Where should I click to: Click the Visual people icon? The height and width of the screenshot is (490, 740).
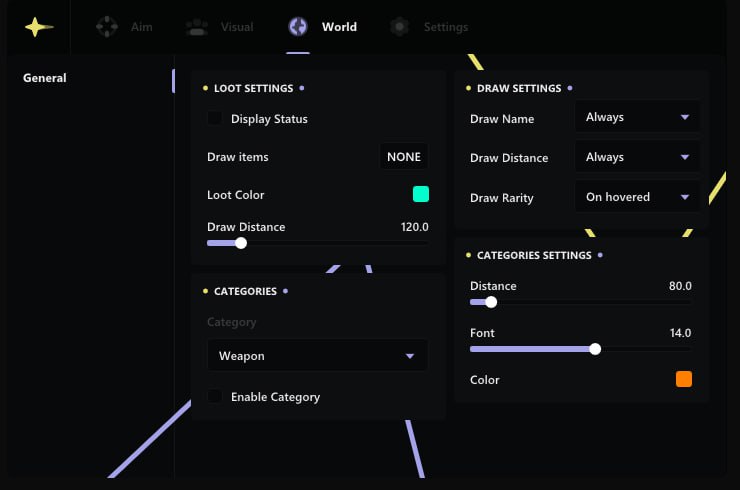[197, 27]
